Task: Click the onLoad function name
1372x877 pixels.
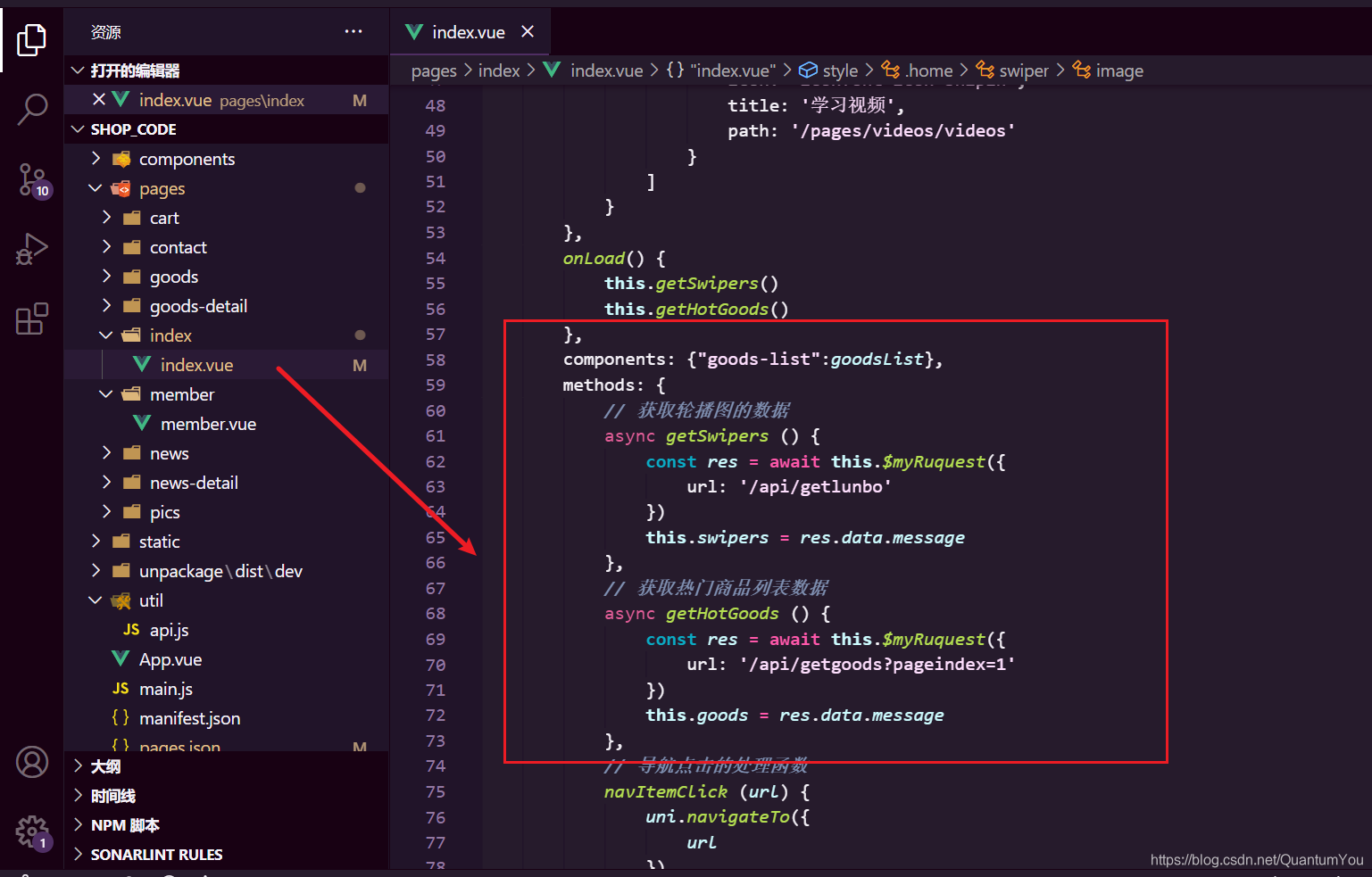Action: point(594,259)
